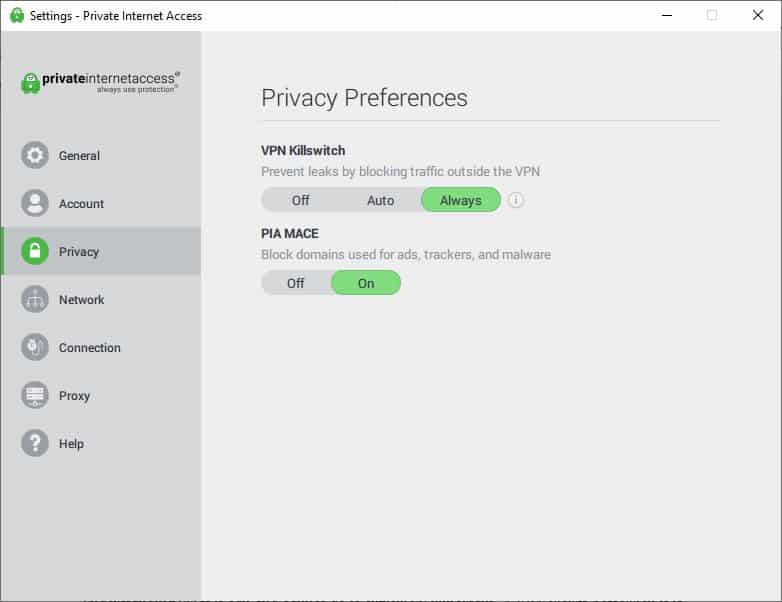Turn PIA MACE On
Screen dimensions: 782x602
pyautogui.click(x=366, y=283)
